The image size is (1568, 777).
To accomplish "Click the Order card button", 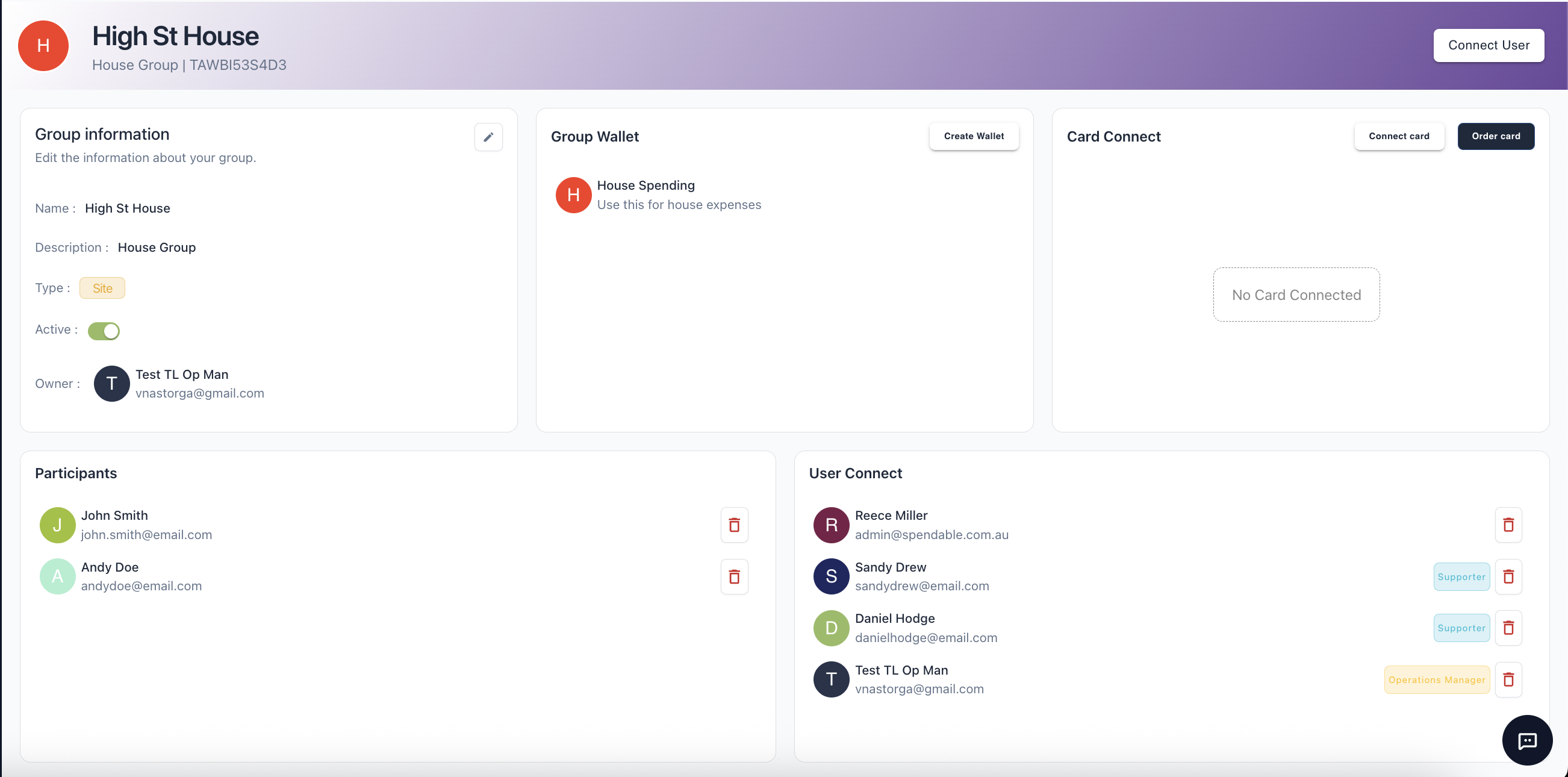I will [1495, 136].
